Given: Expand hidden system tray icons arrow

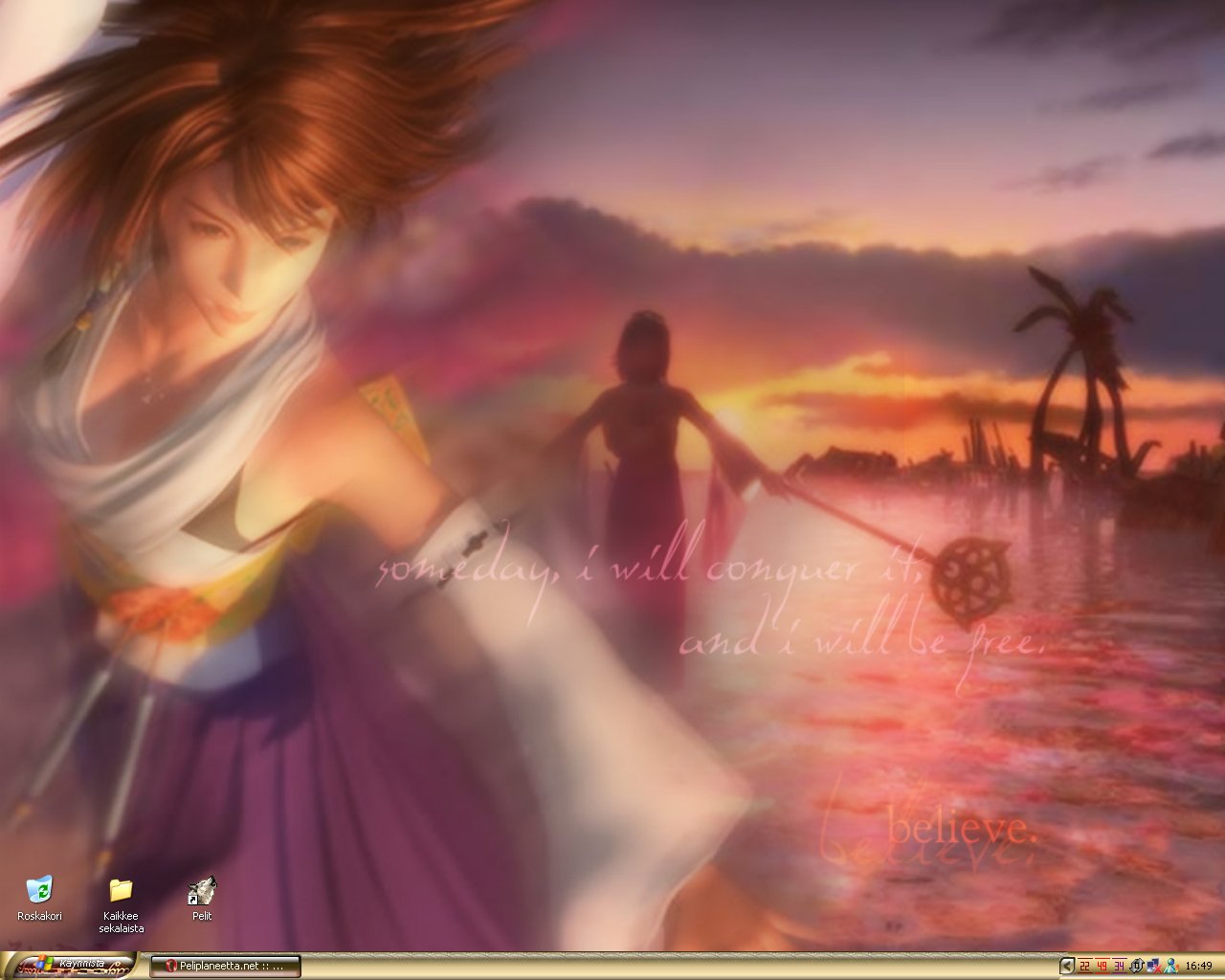Looking at the screenshot, I should click(x=1067, y=966).
